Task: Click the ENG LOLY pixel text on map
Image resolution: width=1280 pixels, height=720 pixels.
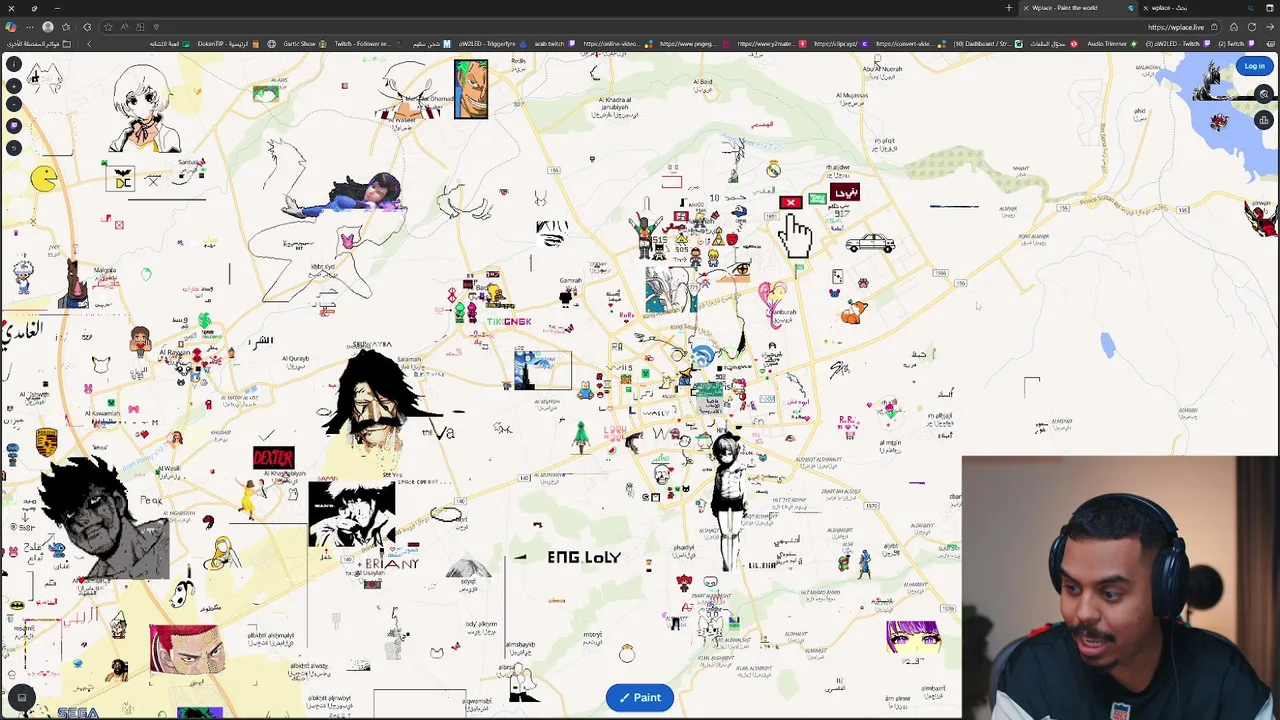Action: [584, 557]
